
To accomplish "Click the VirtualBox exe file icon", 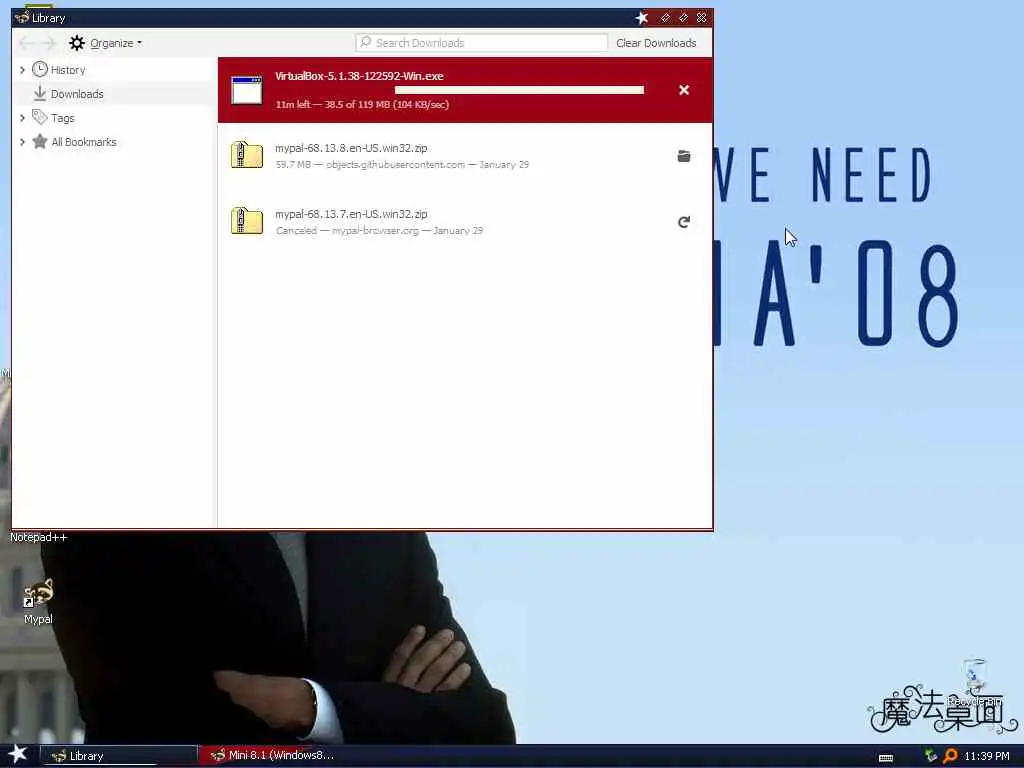I will (x=247, y=90).
